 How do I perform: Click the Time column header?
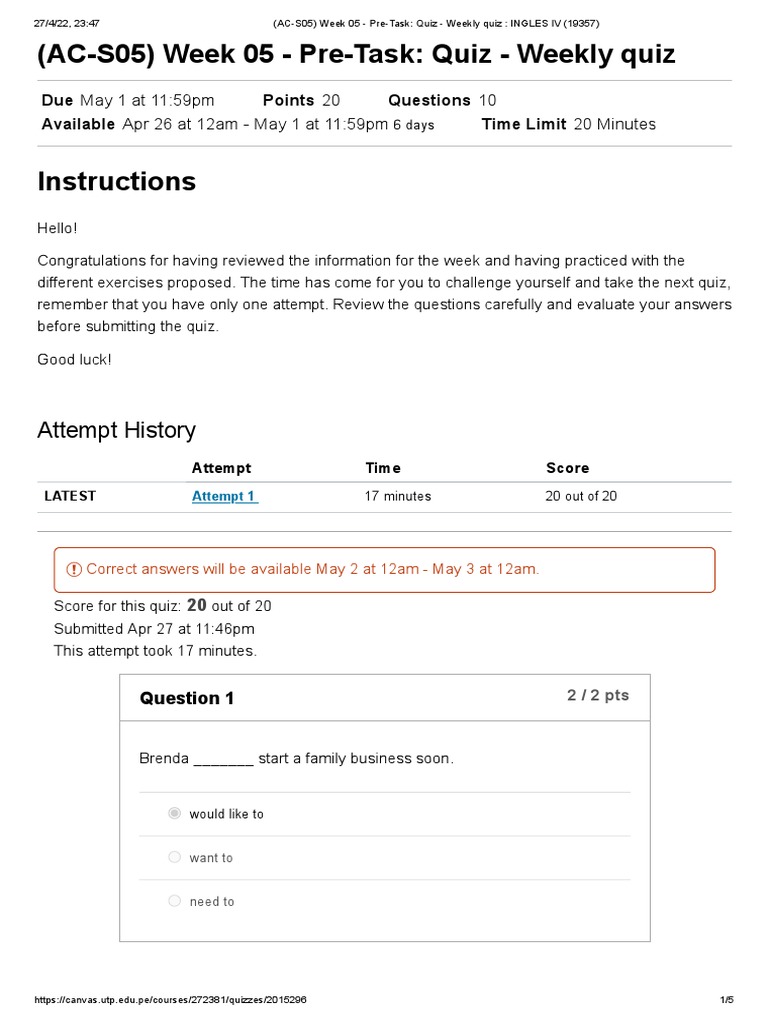[383, 468]
